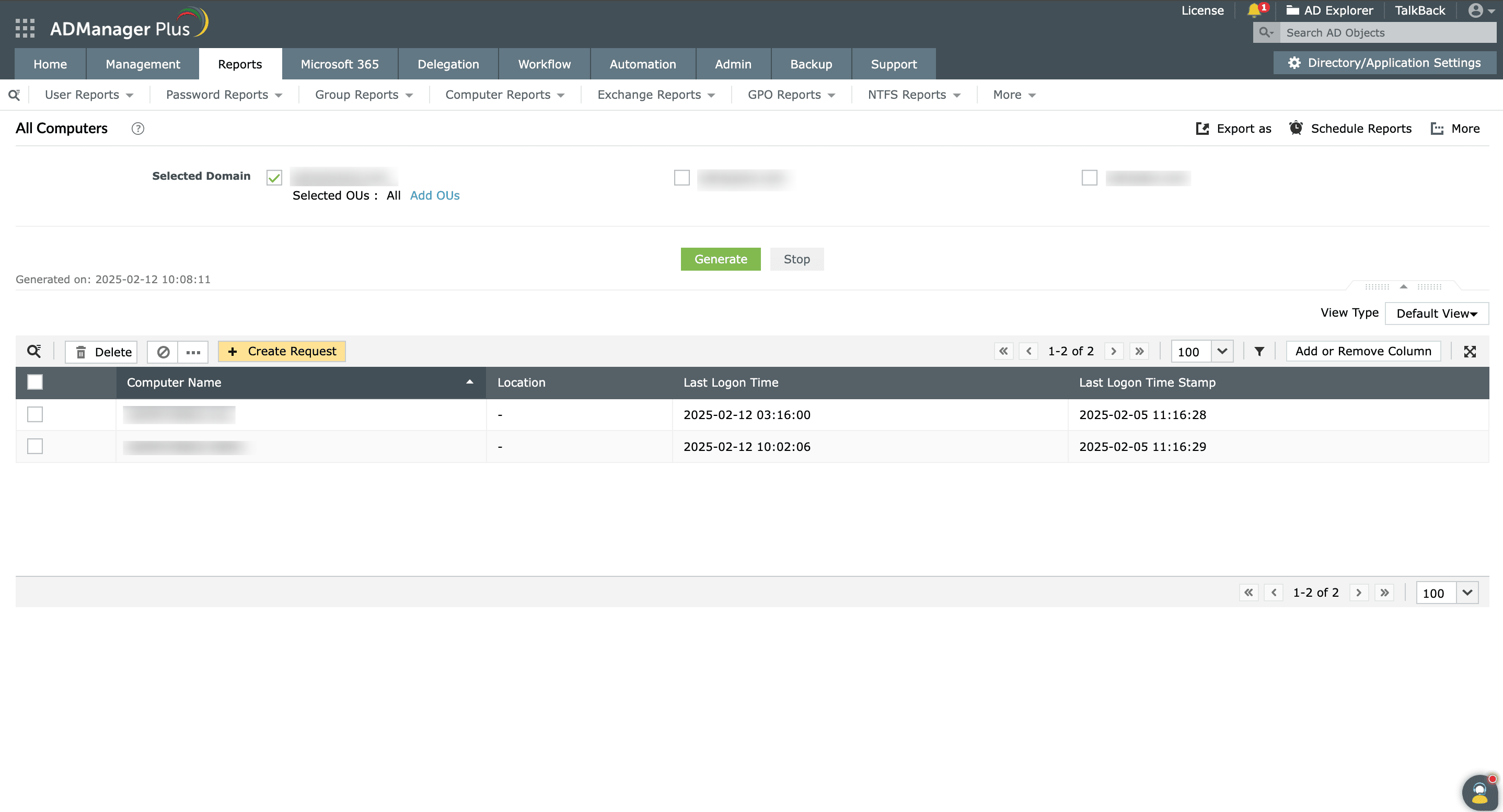
Task: Click the notification bell icon
Action: click(1253, 10)
